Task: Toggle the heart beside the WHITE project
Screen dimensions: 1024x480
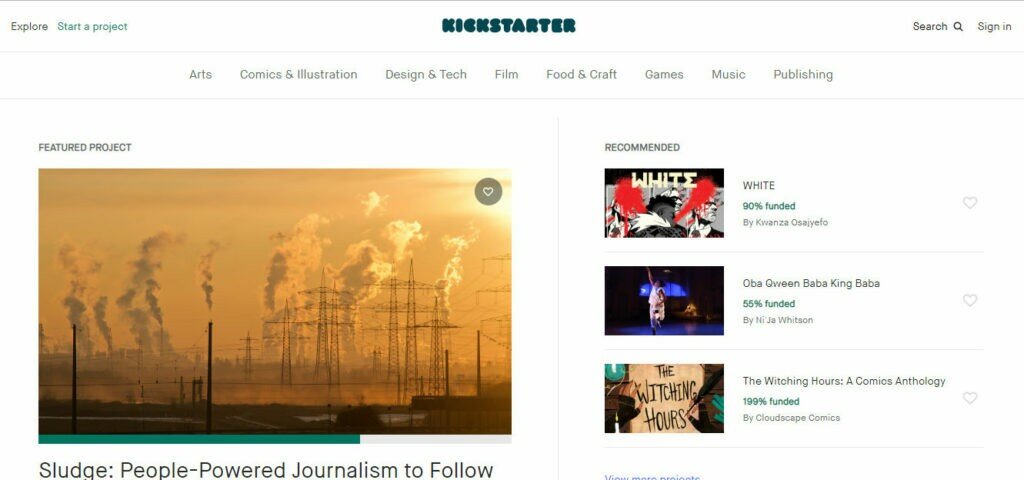Action: click(x=970, y=203)
